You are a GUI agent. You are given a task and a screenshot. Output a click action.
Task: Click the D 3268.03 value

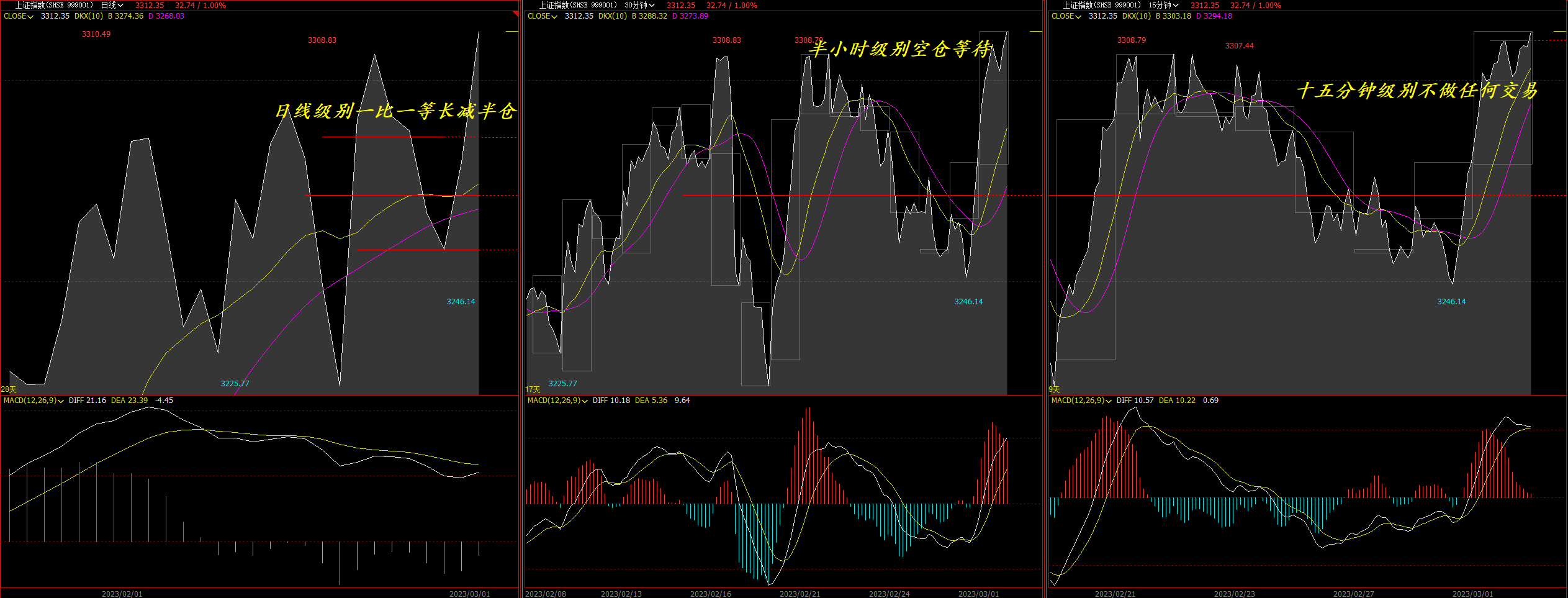[x=166, y=16]
